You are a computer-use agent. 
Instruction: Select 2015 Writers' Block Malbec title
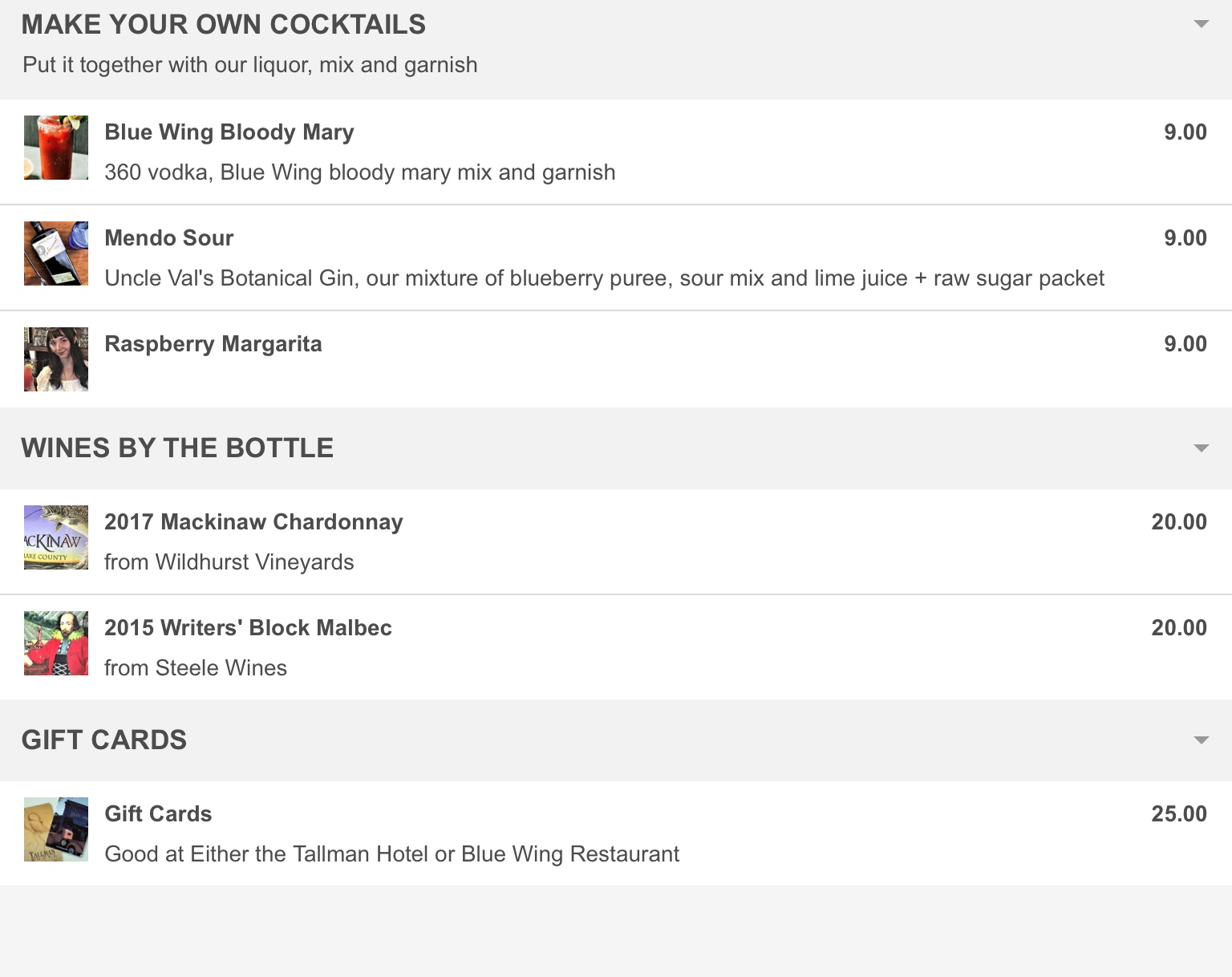coord(248,628)
